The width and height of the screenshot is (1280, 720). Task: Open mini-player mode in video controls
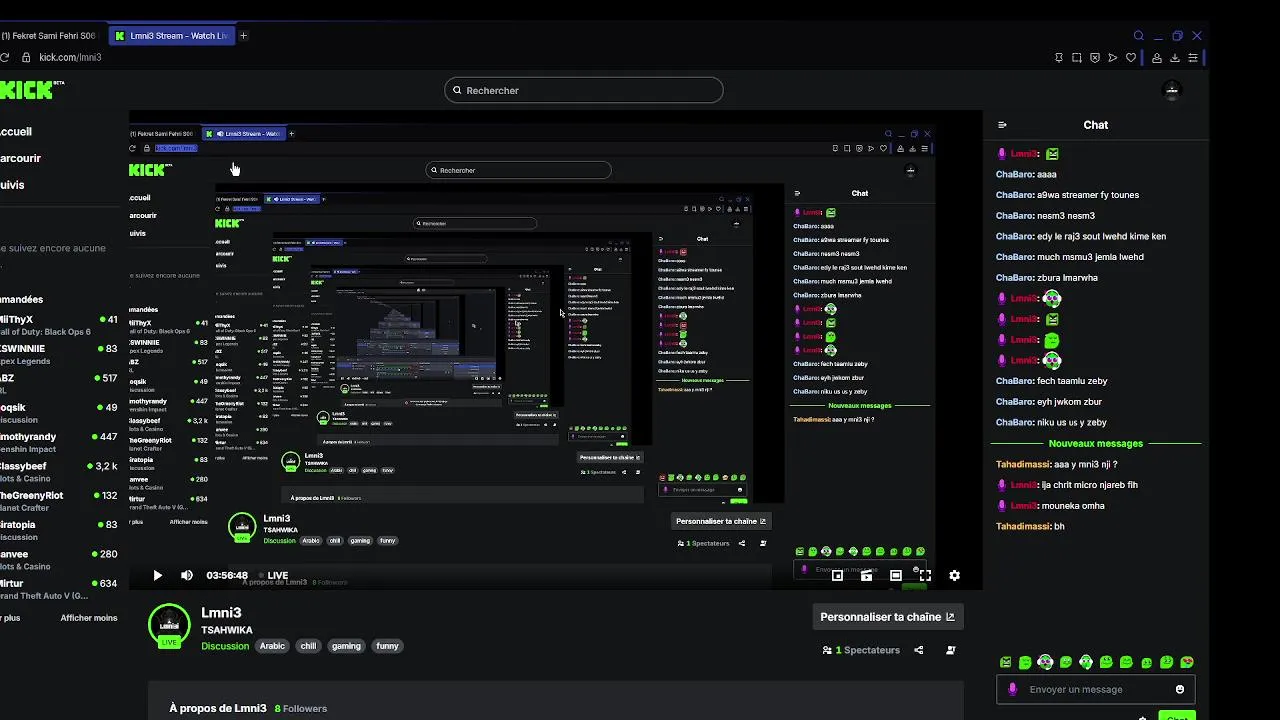pos(837,575)
